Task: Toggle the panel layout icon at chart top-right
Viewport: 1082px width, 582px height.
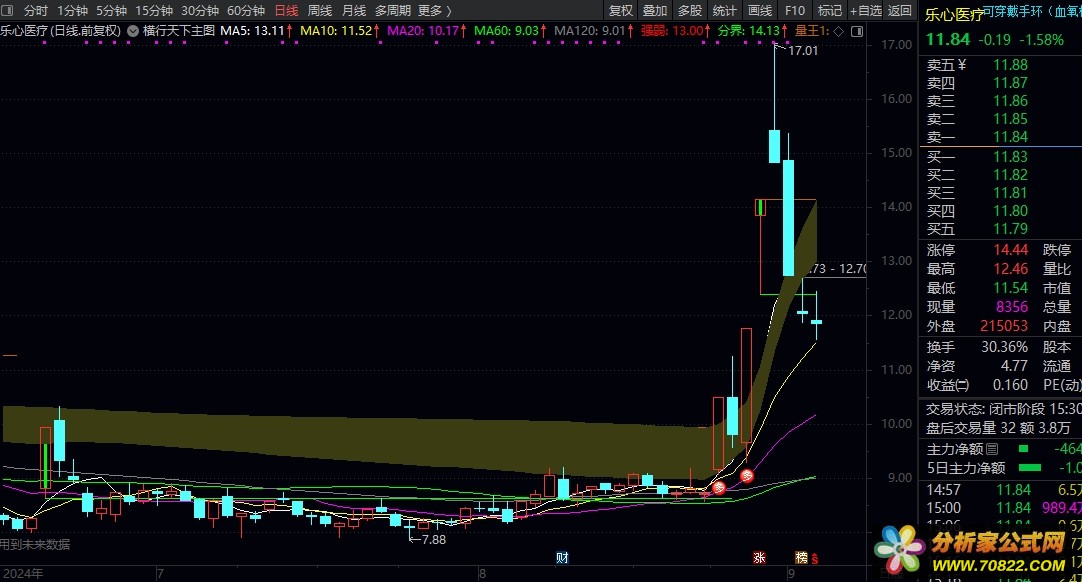Action: pyautogui.click(x=857, y=31)
